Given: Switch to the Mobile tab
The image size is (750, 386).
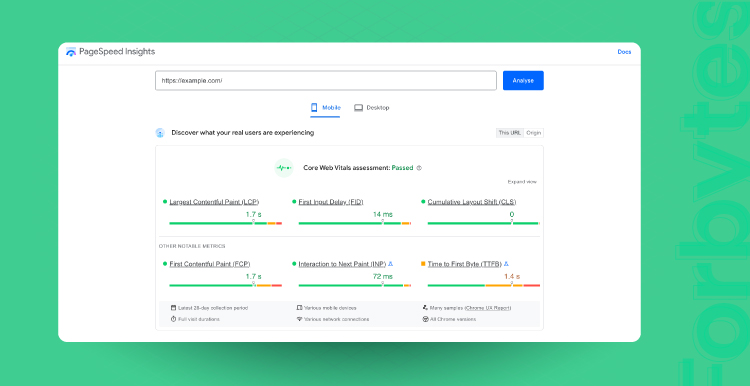Looking at the screenshot, I should [x=325, y=108].
